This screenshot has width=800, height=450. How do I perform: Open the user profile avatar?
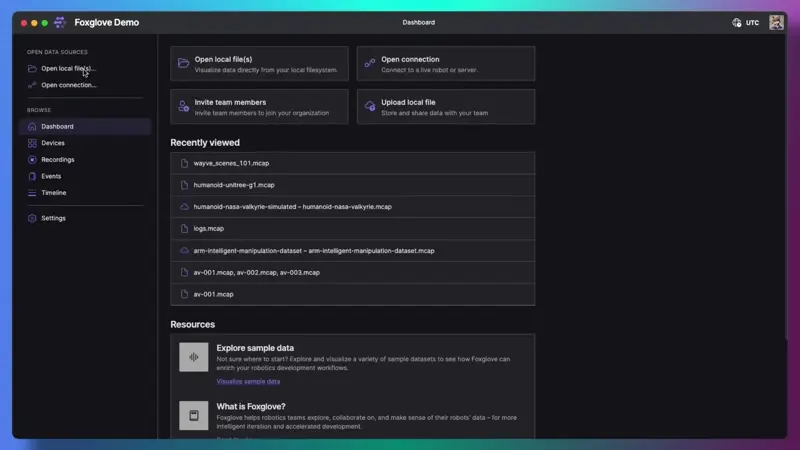776,22
